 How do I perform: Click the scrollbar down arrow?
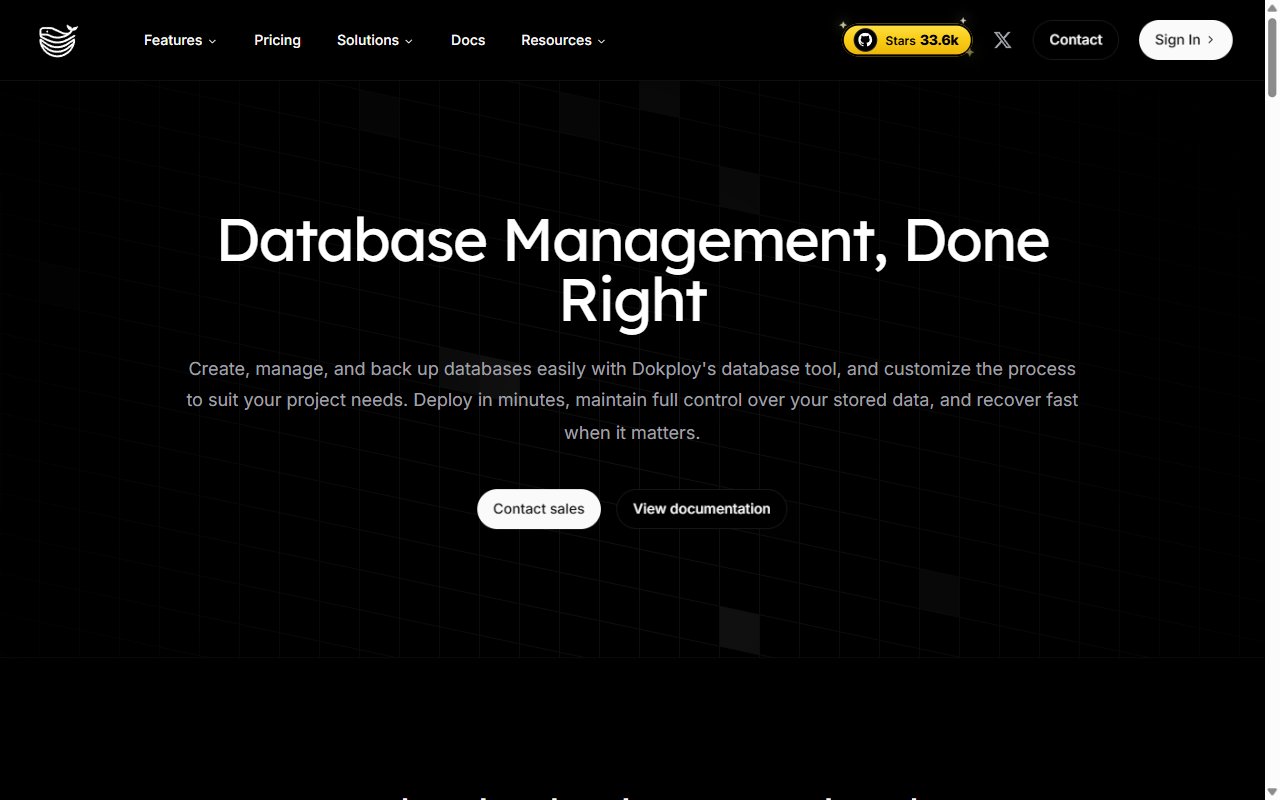click(x=1272, y=792)
